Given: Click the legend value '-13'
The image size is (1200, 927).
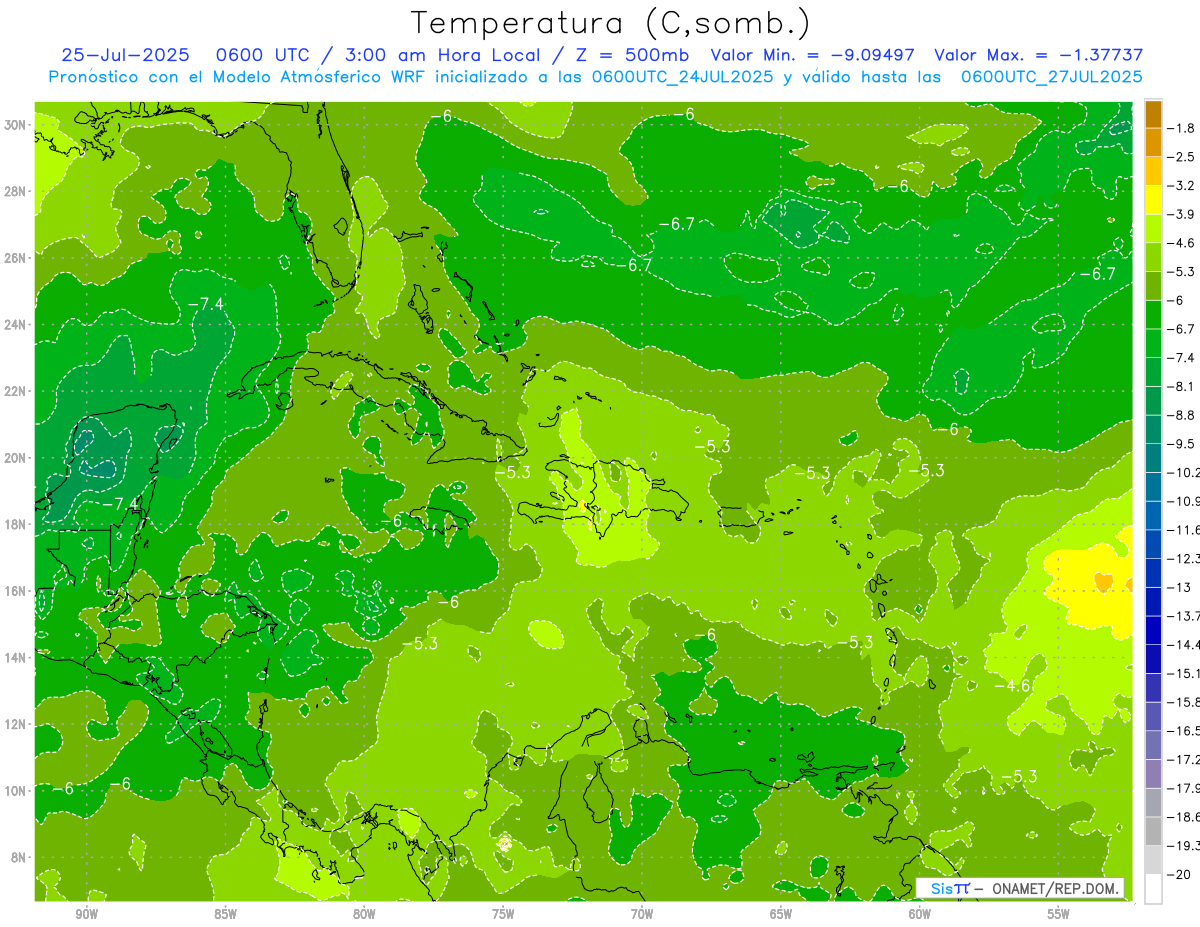Looking at the screenshot, I should [x=1178, y=587].
